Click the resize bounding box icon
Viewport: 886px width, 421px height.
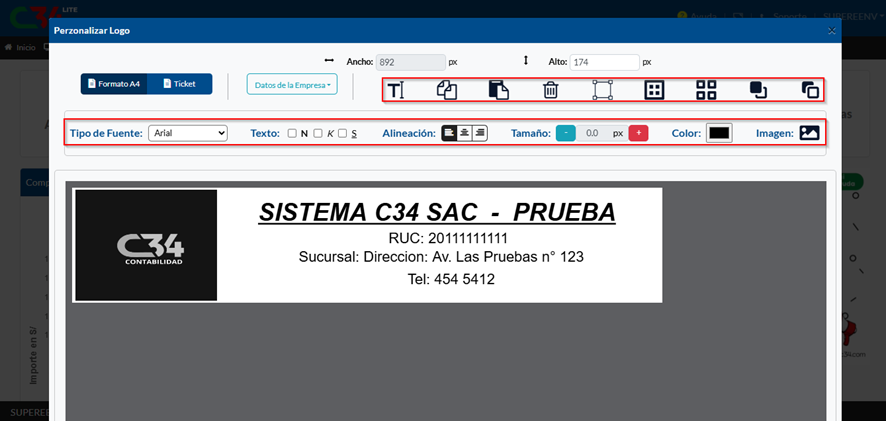click(x=602, y=90)
